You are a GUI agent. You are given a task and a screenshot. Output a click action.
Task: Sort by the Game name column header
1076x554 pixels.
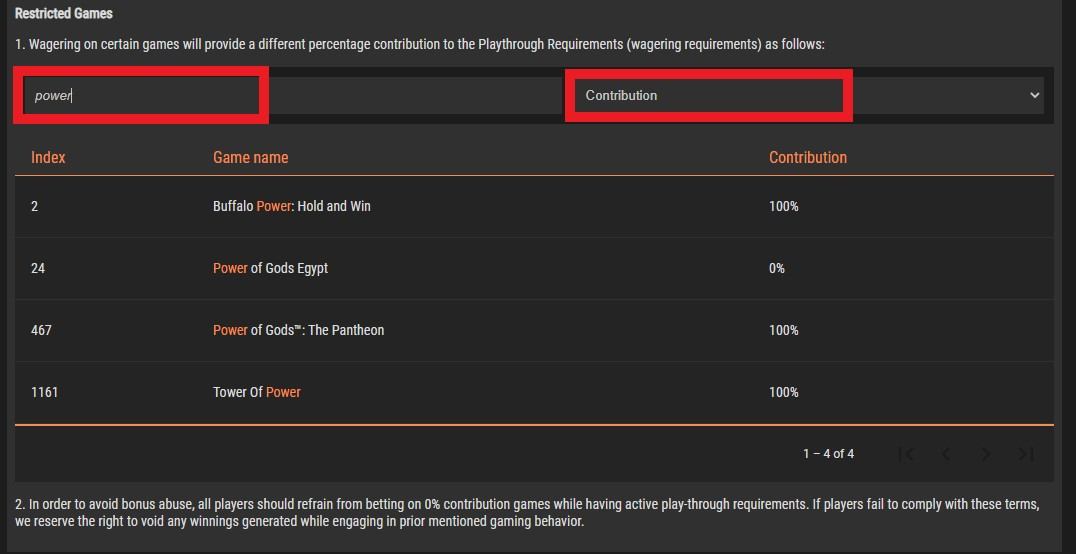[x=250, y=157]
